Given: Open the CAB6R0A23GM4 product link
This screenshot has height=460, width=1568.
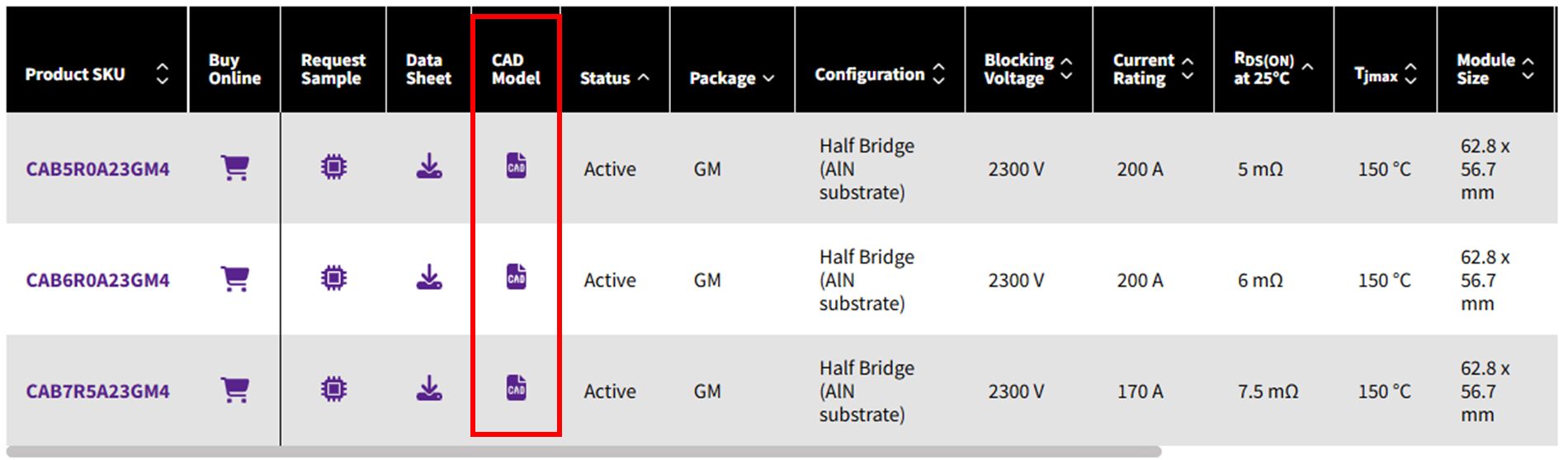Looking at the screenshot, I should coord(97,280).
